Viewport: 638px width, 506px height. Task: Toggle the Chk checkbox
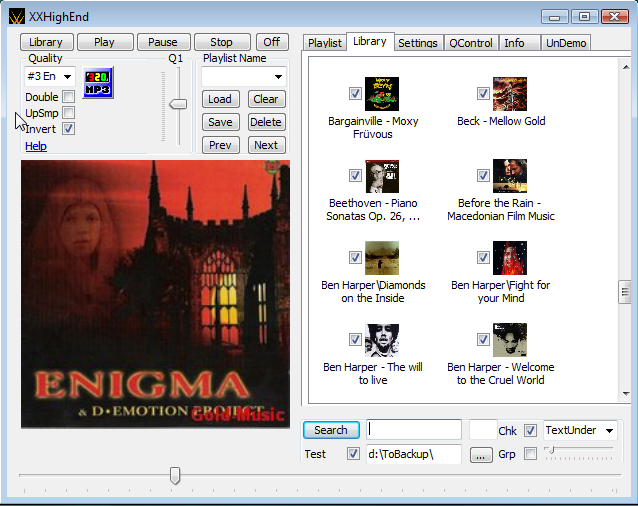coord(530,430)
